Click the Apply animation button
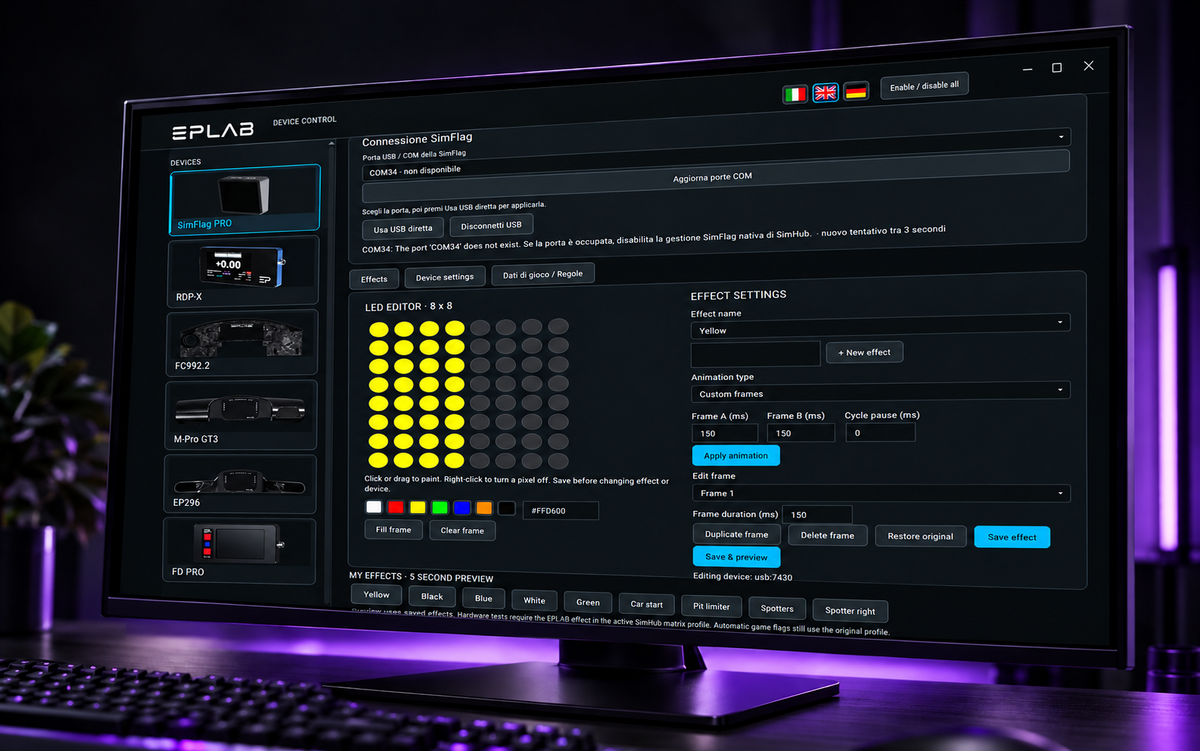Image resolution: width=1200 pixels, height=751 pixels. point(736,455)
